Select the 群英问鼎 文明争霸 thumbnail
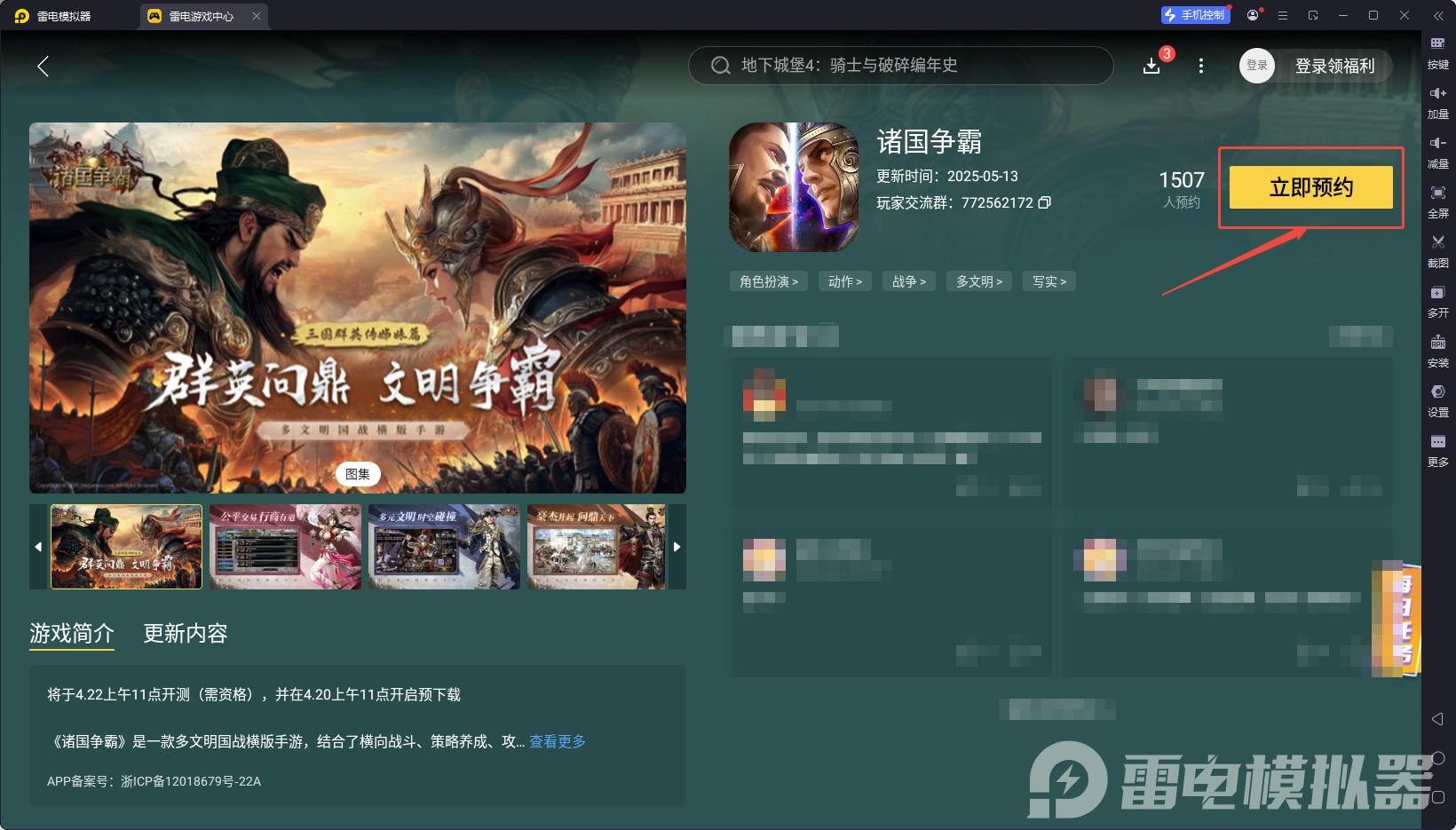This screenshot has height=830, width=1456. [x=127, y=547]
